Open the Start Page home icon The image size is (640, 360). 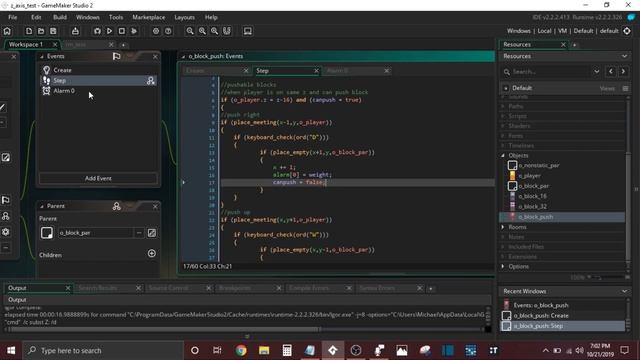pos(7,31)
